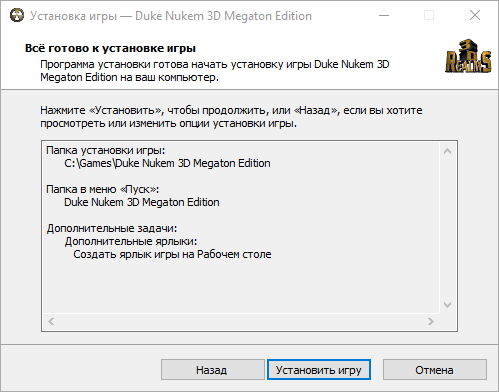Click the C:\Games install path line
This screenshot has width=499, height=392.
[x=167, y=163]
